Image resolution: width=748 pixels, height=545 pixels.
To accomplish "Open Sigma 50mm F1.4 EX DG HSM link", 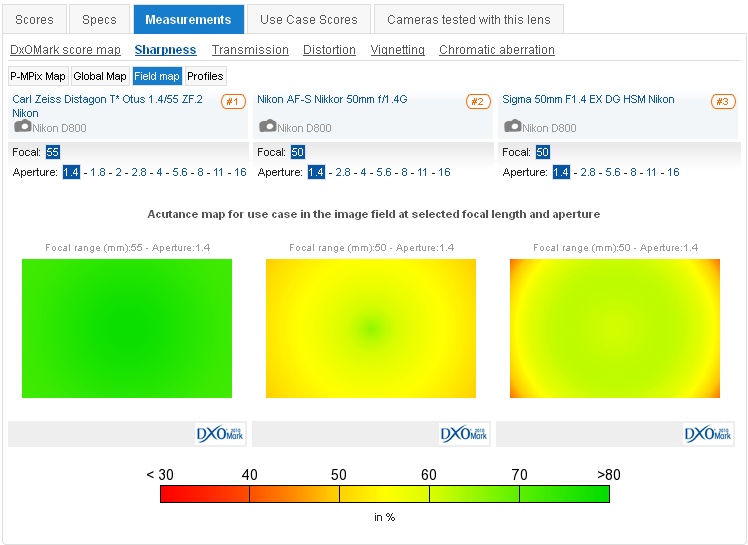I will 588,99.
